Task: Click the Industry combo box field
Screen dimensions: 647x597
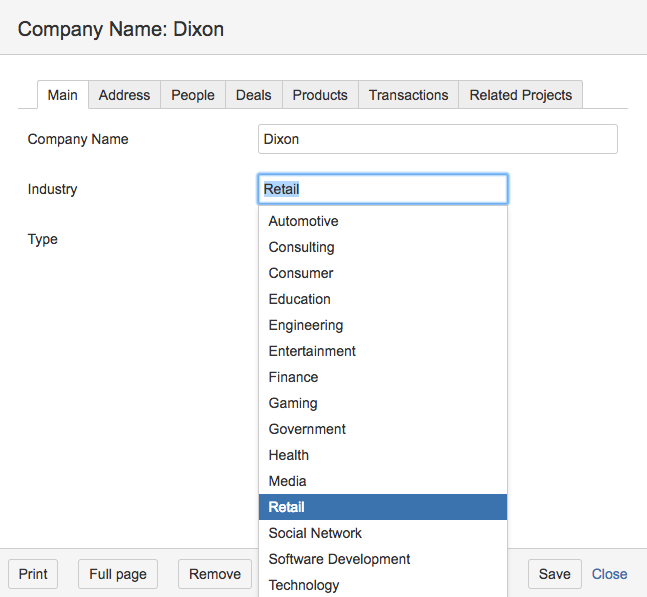Action: 382,189
